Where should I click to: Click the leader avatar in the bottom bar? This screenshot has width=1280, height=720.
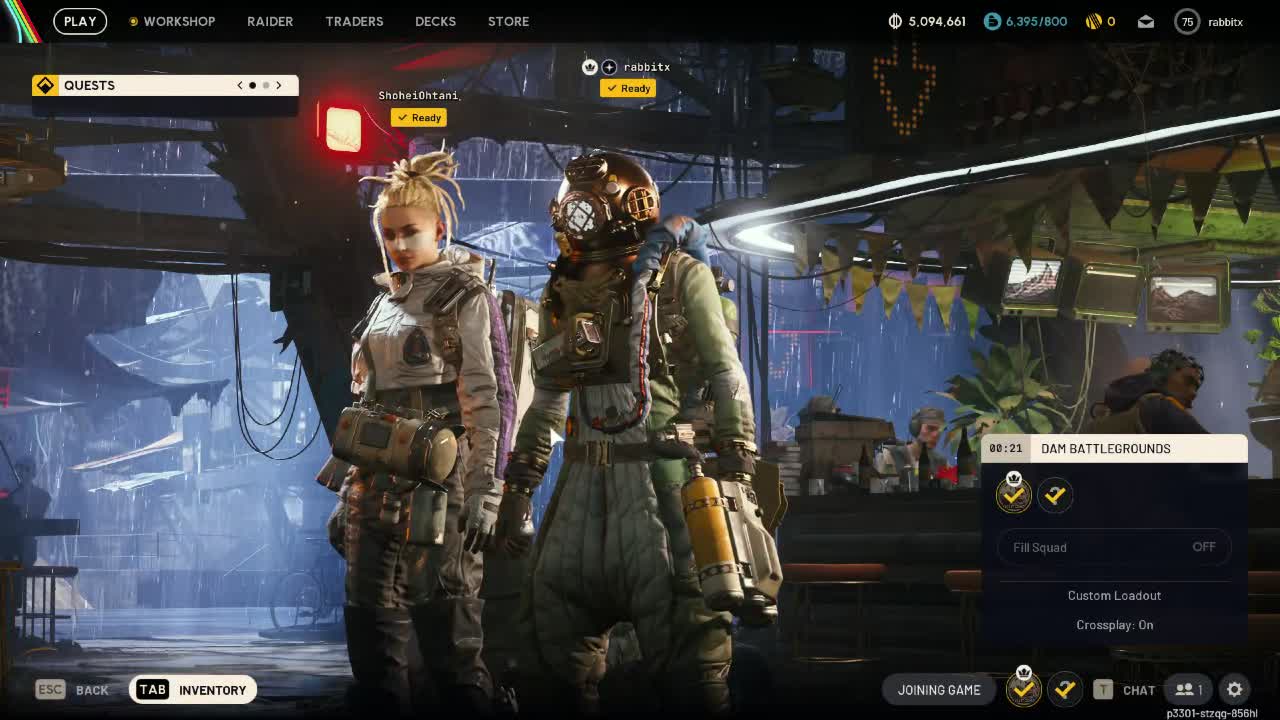tap(1023, 689)
